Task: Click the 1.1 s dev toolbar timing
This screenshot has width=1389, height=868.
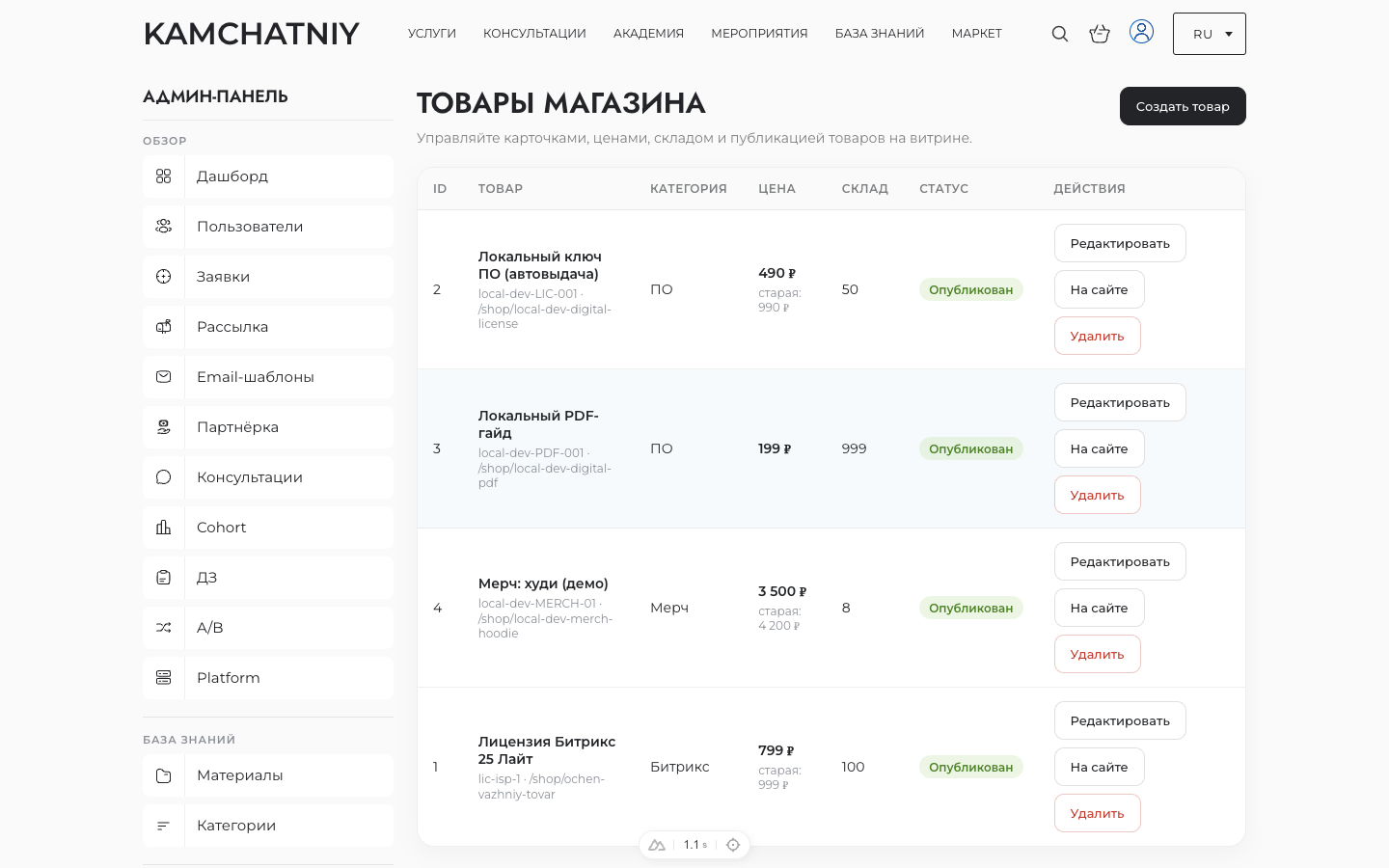Action: coord(695,845)
